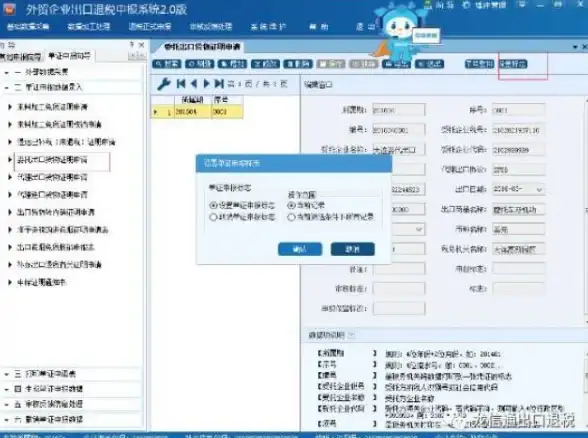The width and height of the screenshot is (588, 438).
Task: Click 退出 in the menu bar
Action: pyautogui.click(x=365, y=27)
